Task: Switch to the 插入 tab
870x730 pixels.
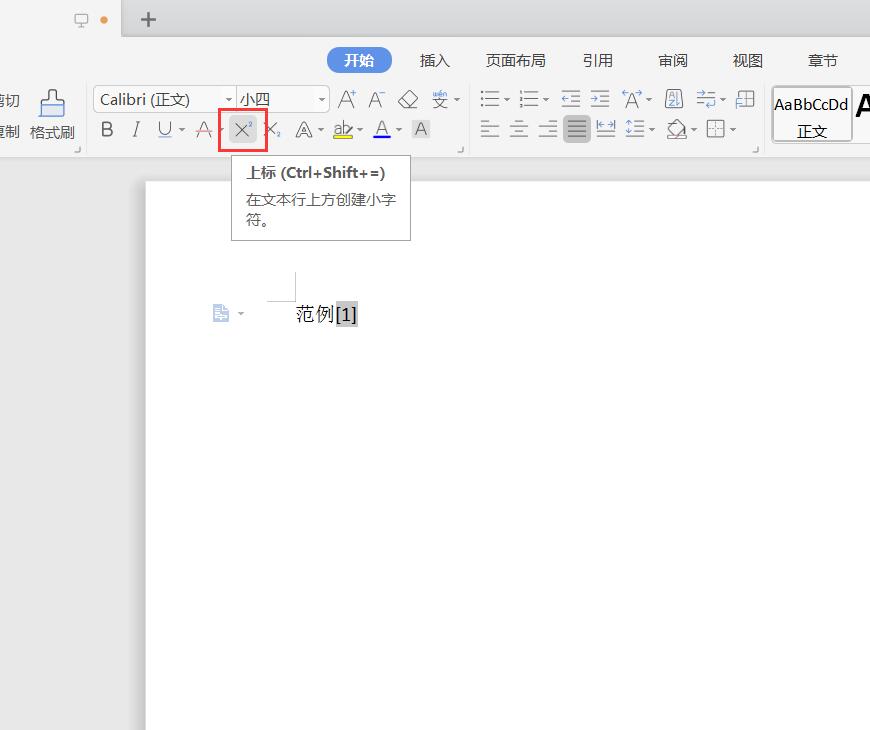Action: click(x=435, y=61)
